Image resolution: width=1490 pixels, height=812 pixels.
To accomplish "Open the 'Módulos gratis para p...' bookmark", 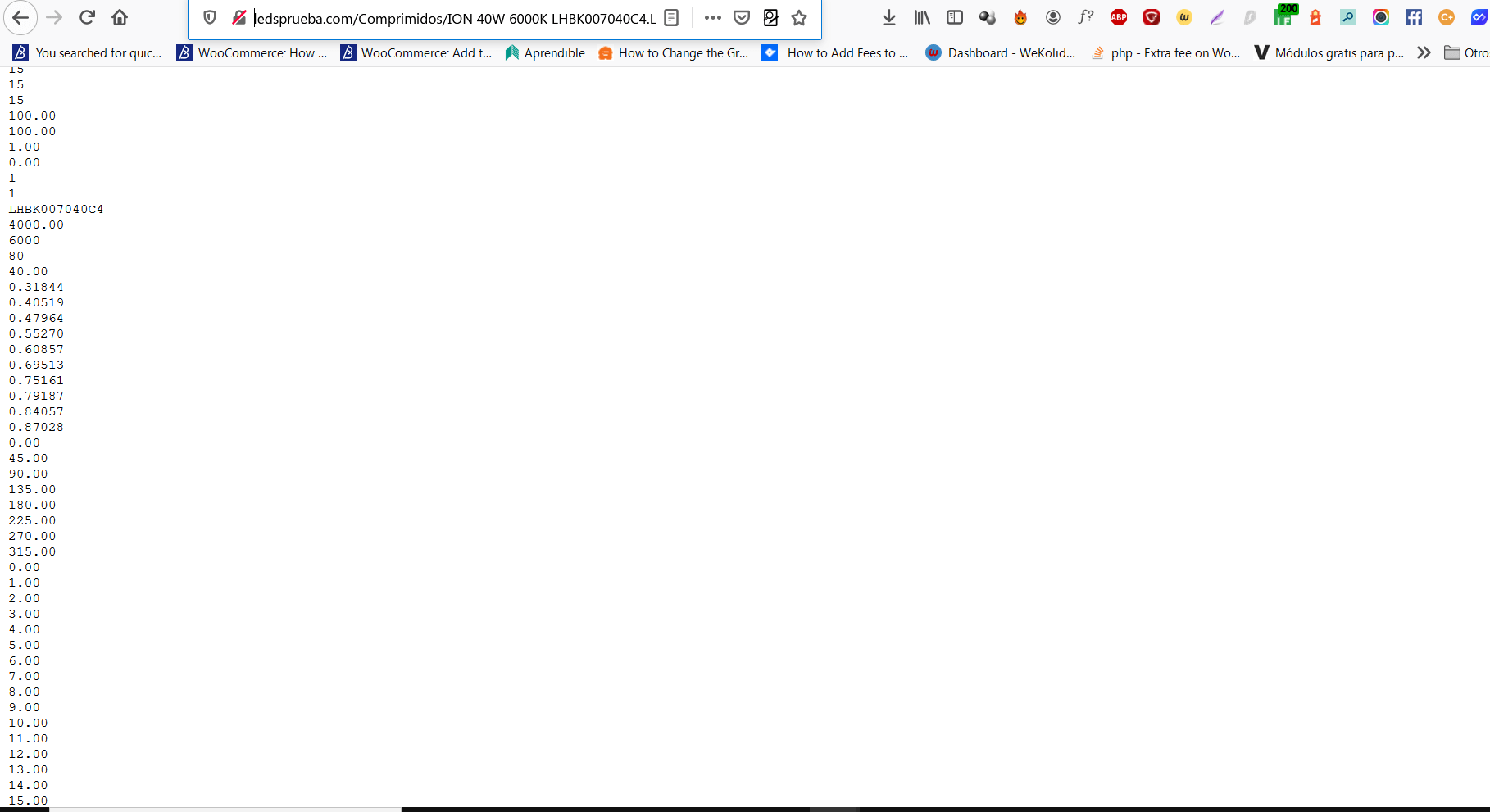I will tap(1329, 52).
